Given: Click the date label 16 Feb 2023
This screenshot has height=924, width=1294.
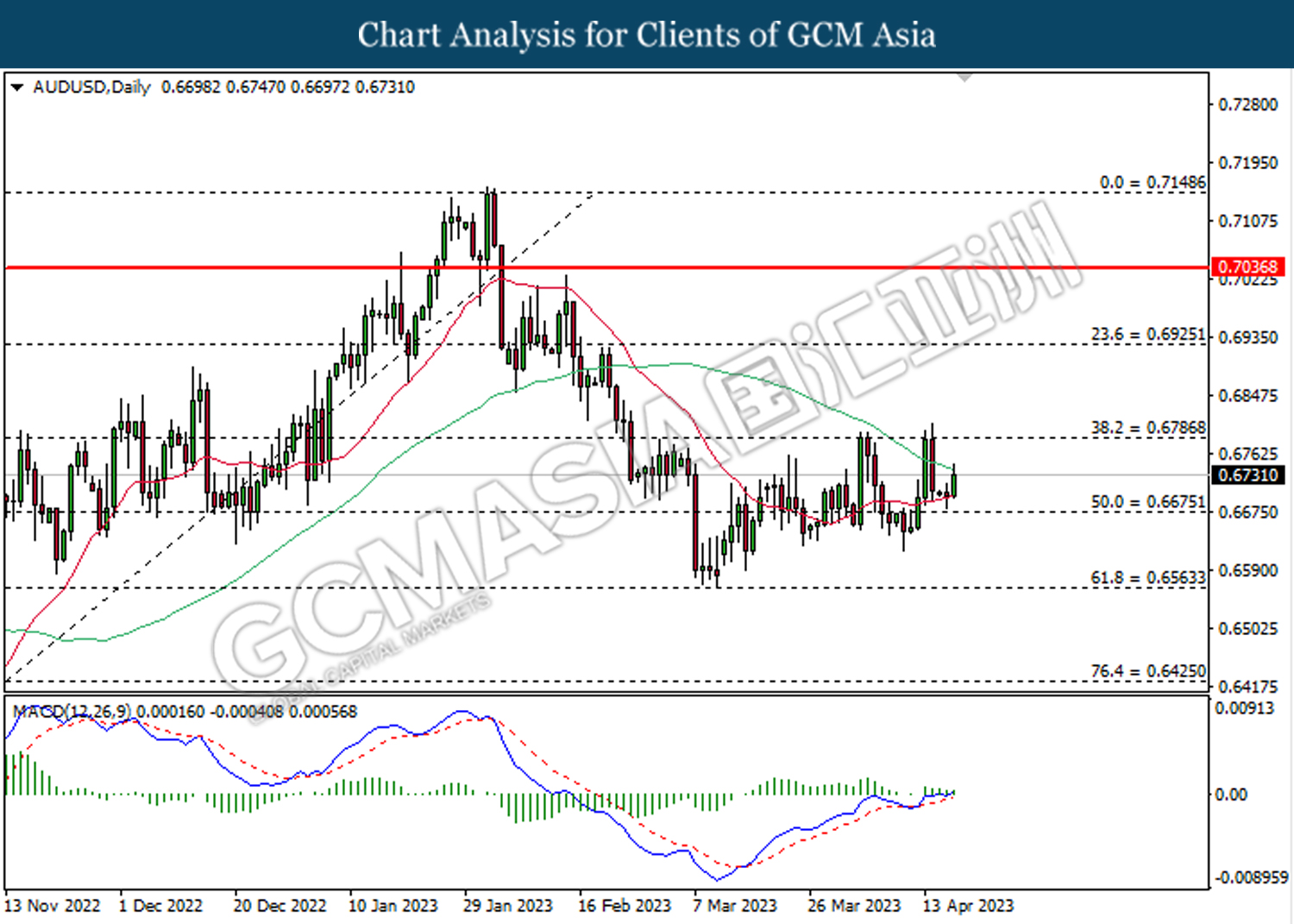Looking at the screenshot, I should [624, 906].
